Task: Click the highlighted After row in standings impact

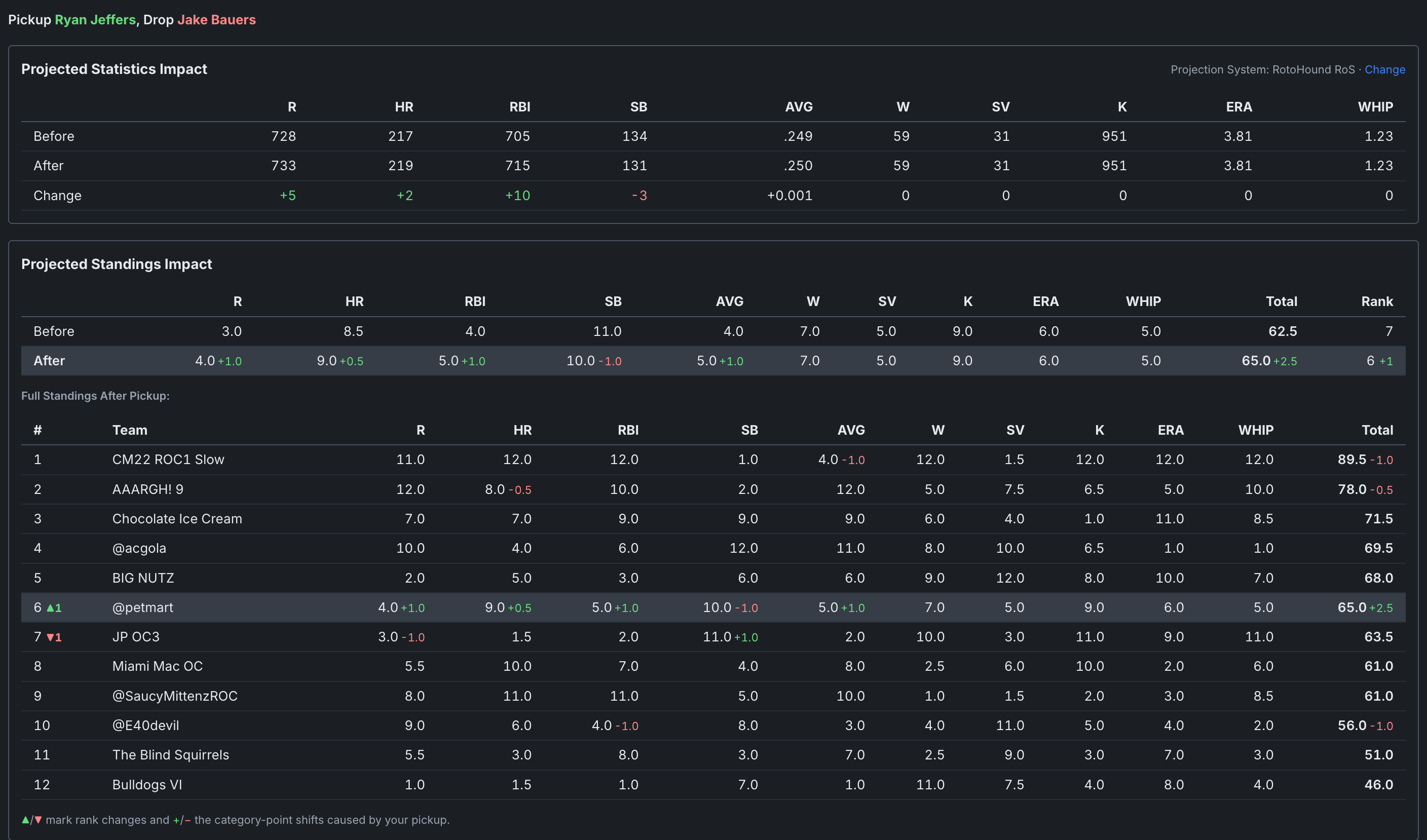Action: (713, 361)
